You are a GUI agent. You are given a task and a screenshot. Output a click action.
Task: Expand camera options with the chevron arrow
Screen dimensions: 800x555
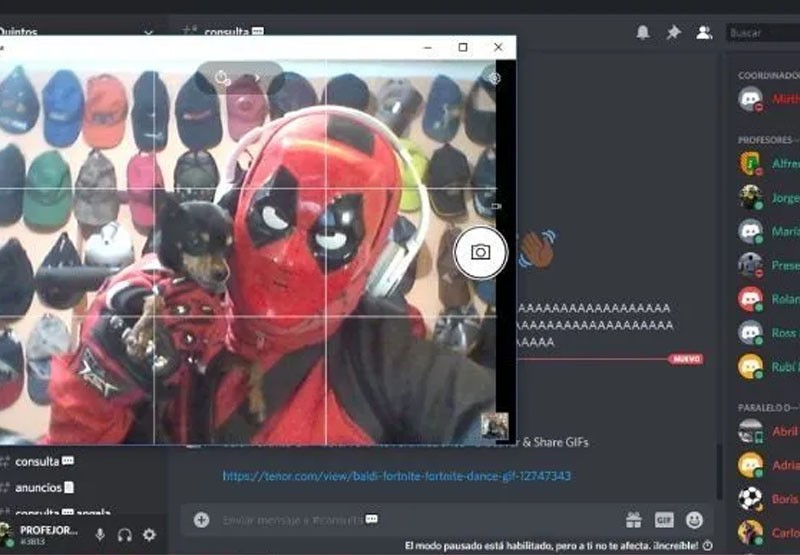point(258,76)
